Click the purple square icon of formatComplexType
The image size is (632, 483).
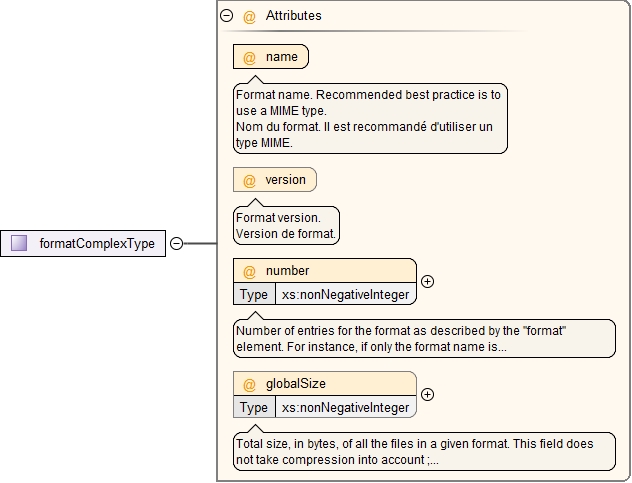point(19,243)
